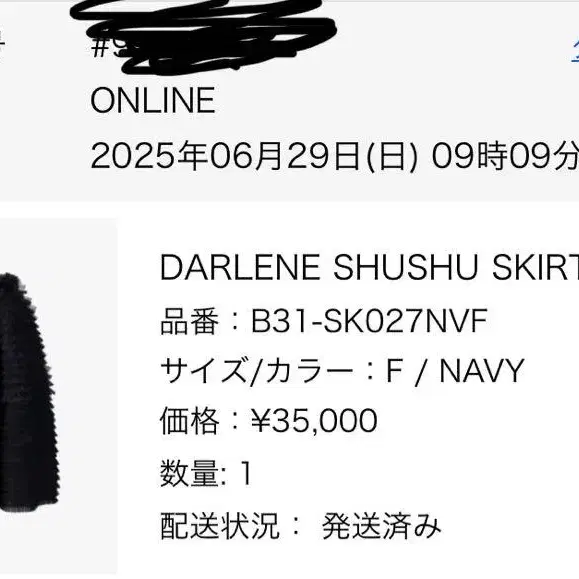The height and width of the screenshot is (579, 579).
Task: Select the 価格 label
Action: [x=189, y=421]
